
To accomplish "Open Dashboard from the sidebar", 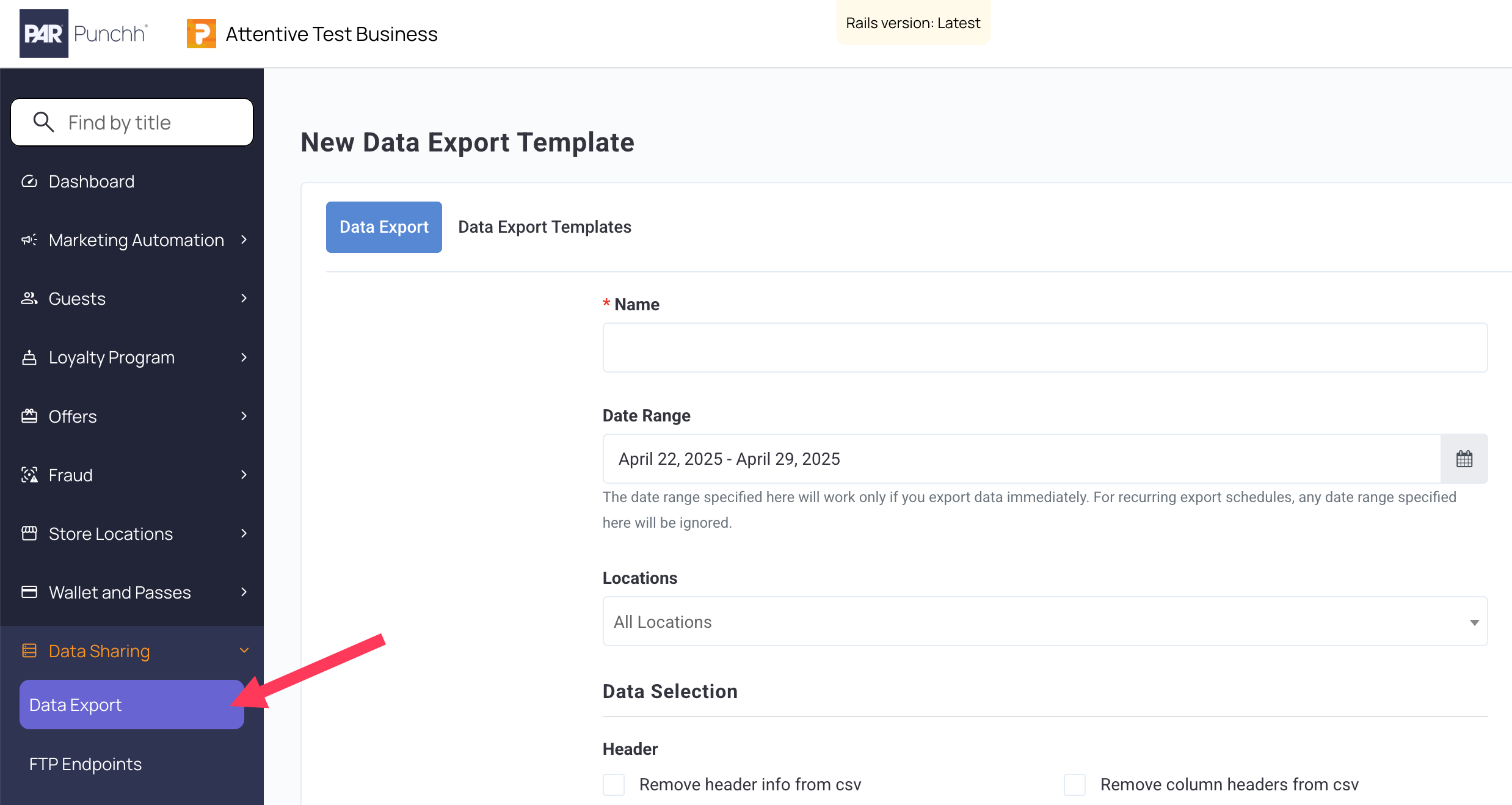I will (x=92, y=181).
